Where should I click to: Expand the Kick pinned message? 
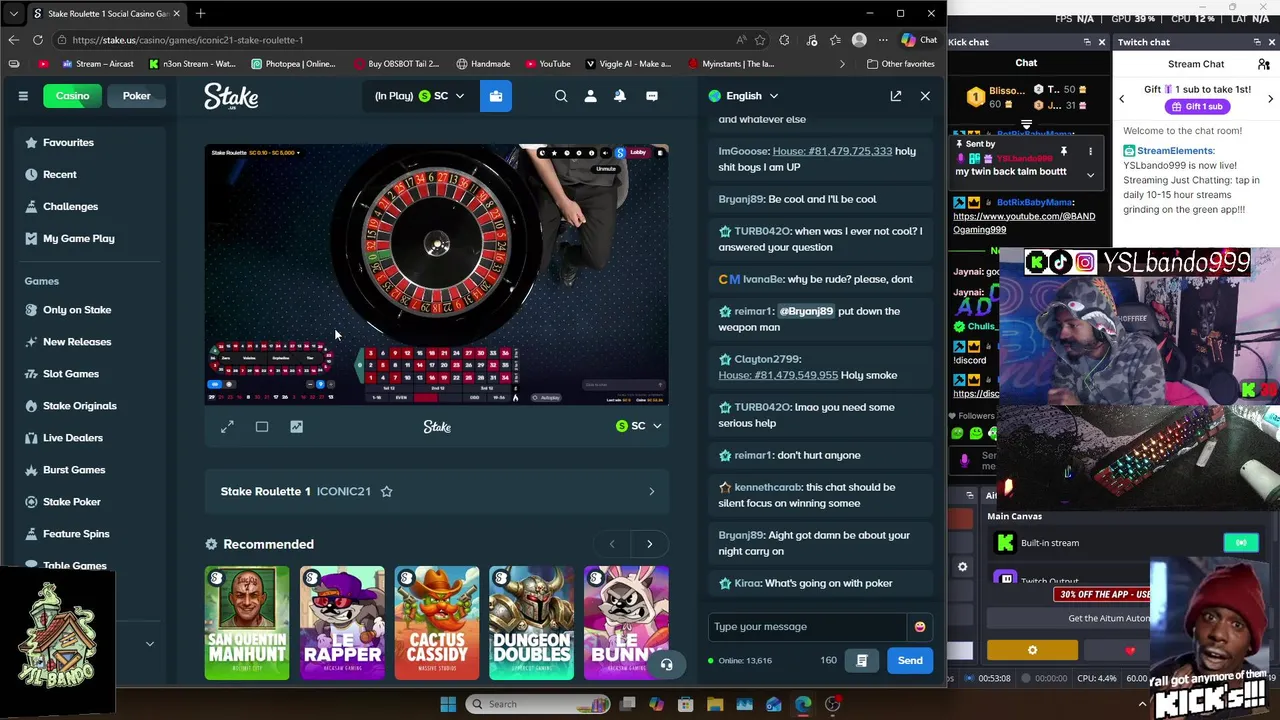coord(1090,175)
